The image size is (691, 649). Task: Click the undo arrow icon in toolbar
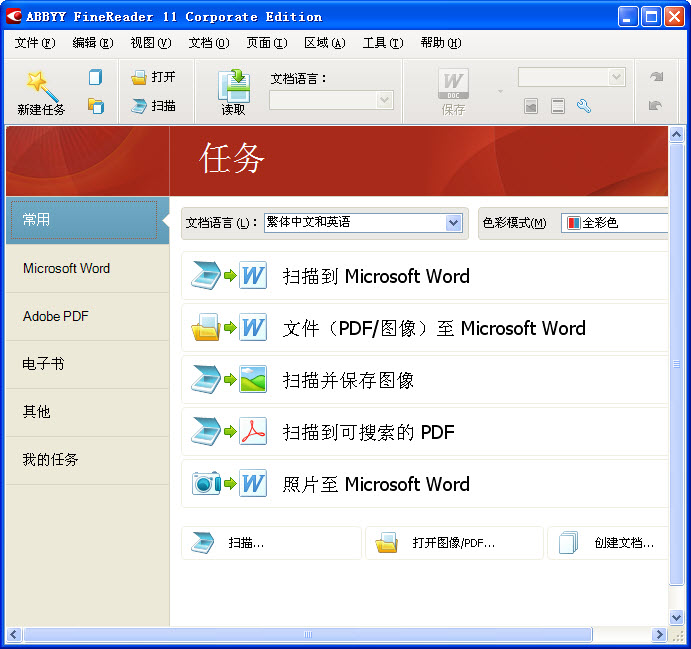coord(655,106)
